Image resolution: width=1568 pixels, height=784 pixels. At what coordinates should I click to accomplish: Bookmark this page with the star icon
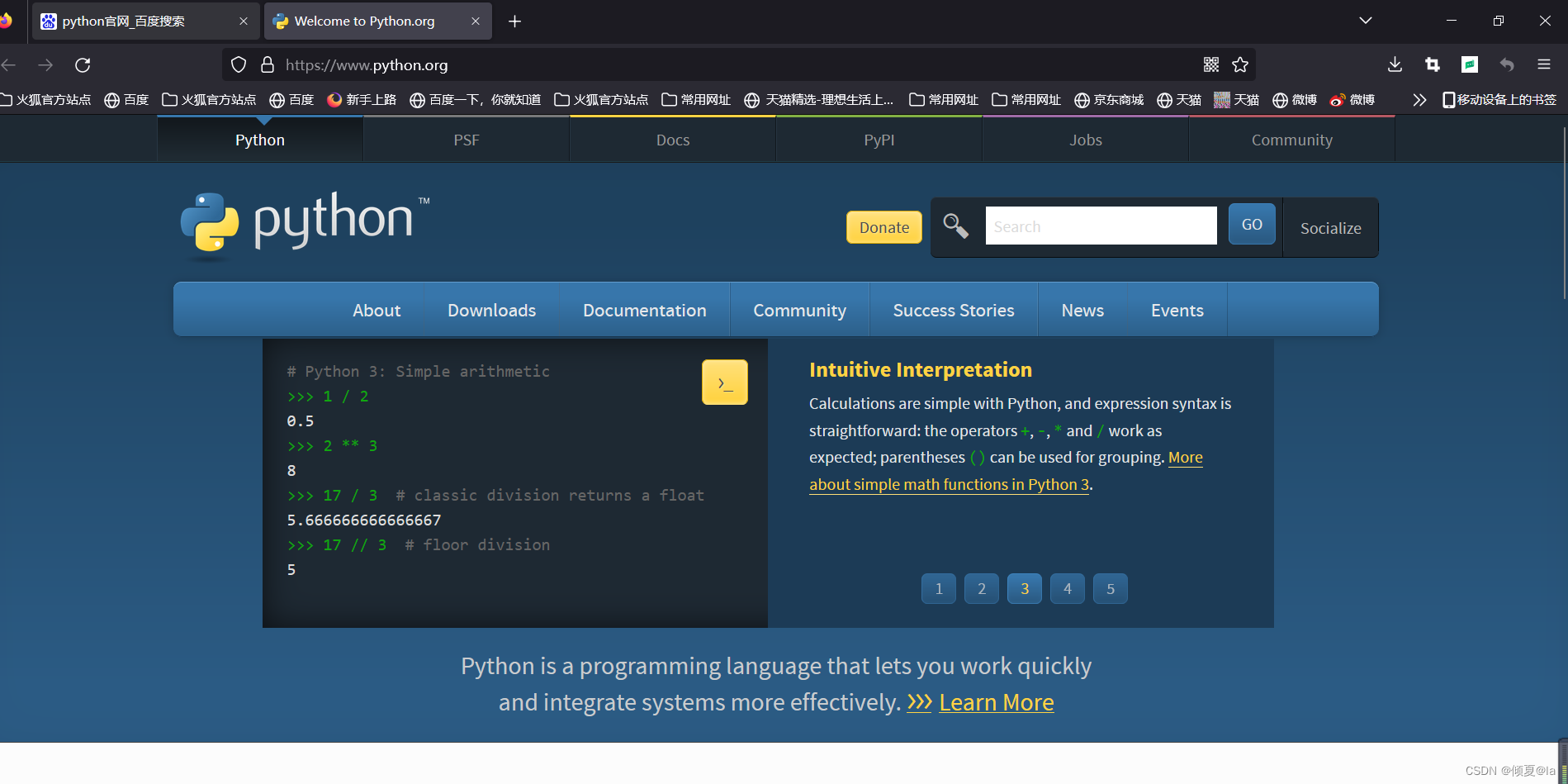click(1240, 64)
